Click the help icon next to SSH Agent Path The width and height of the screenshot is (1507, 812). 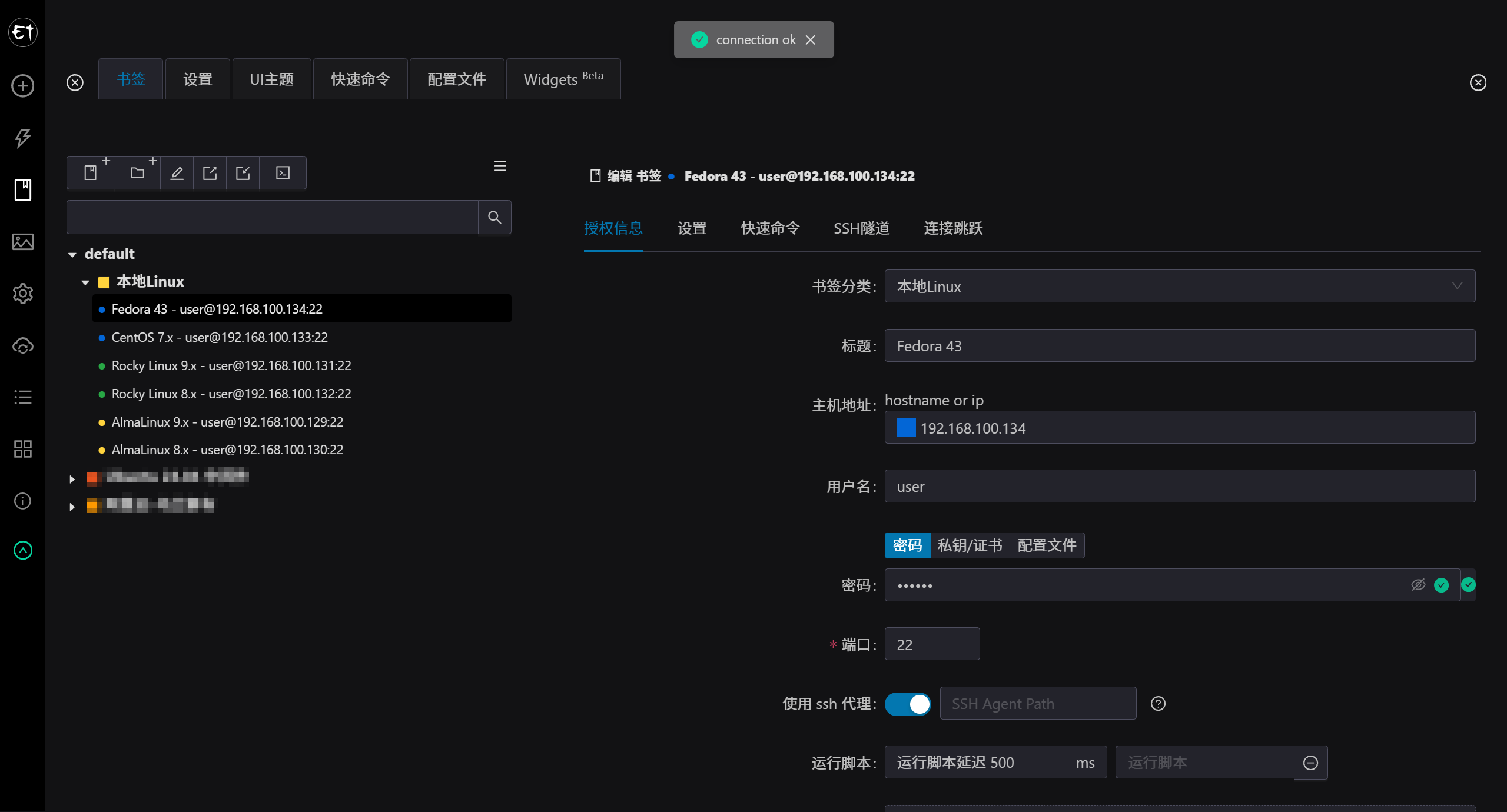(1158, 704)
